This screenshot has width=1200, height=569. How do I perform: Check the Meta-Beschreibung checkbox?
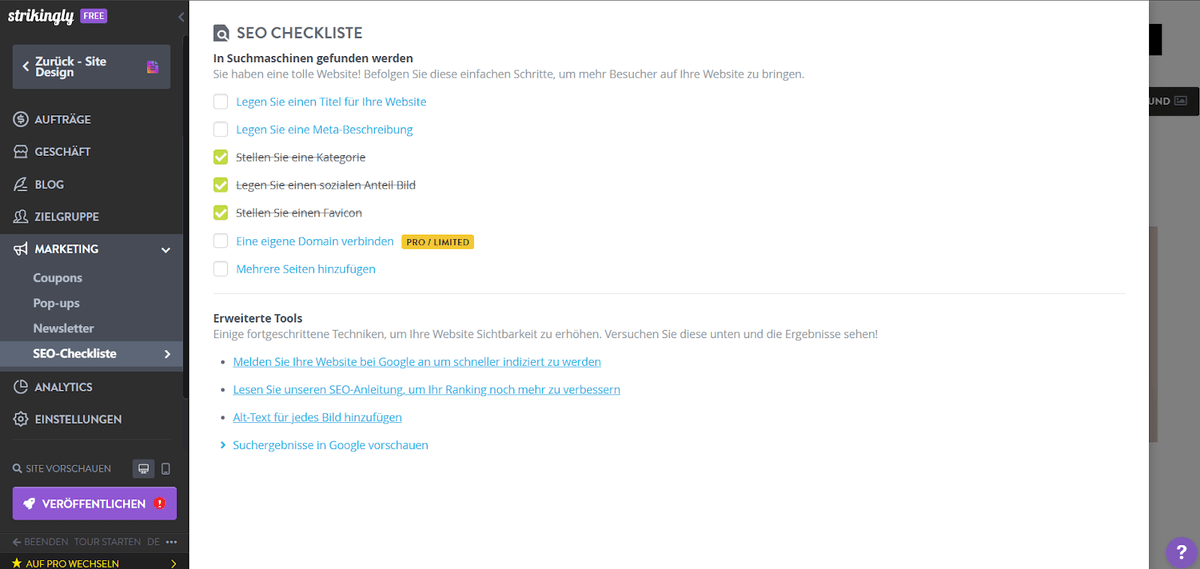220,129
